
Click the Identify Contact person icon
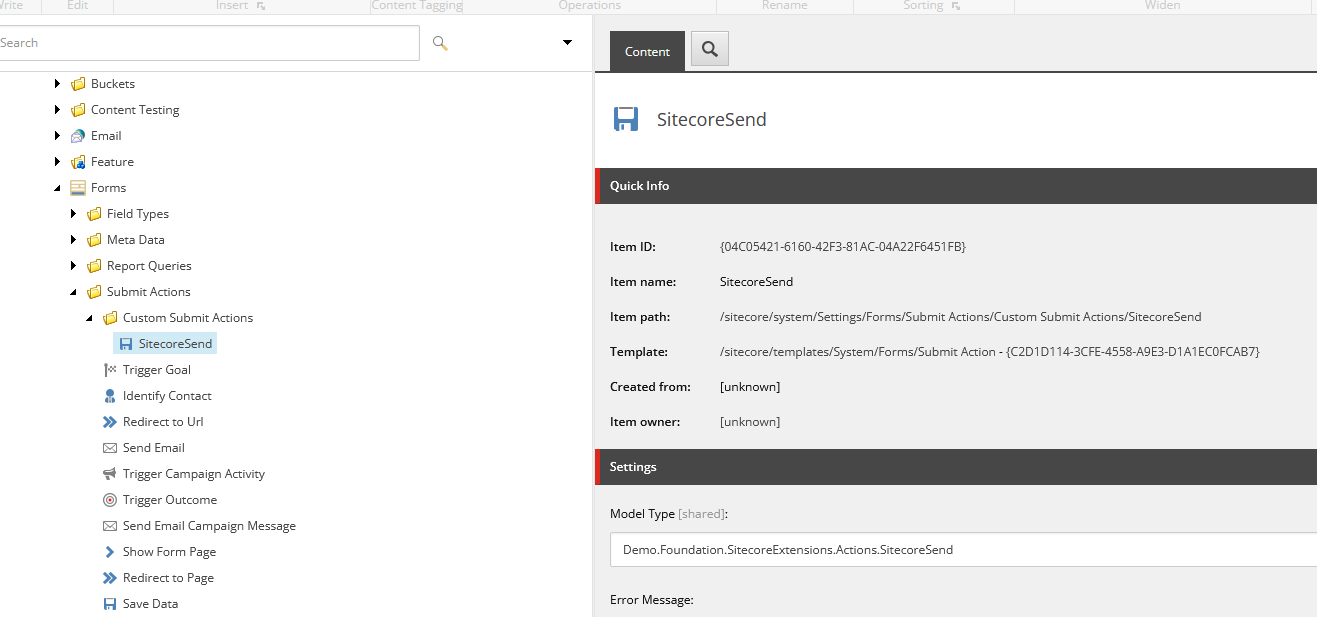[110, 396]
